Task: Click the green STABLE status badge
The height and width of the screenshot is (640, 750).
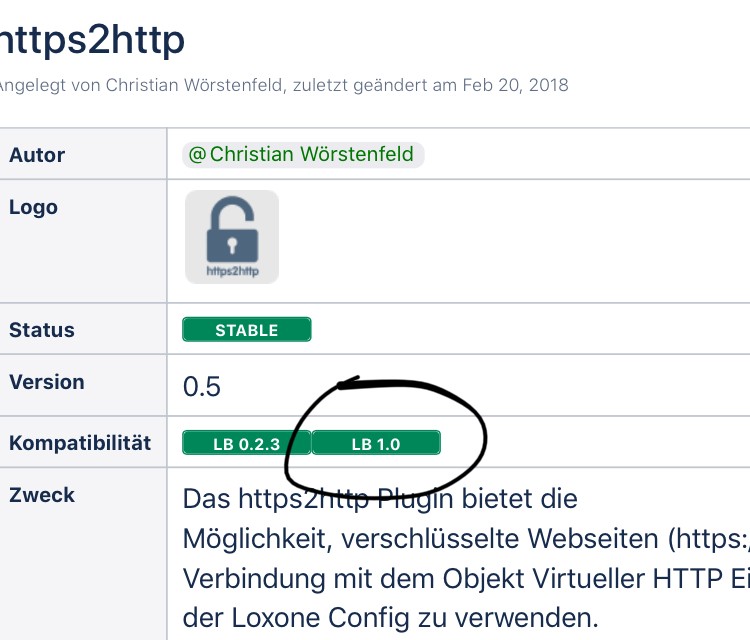Action: coord(246,330)
